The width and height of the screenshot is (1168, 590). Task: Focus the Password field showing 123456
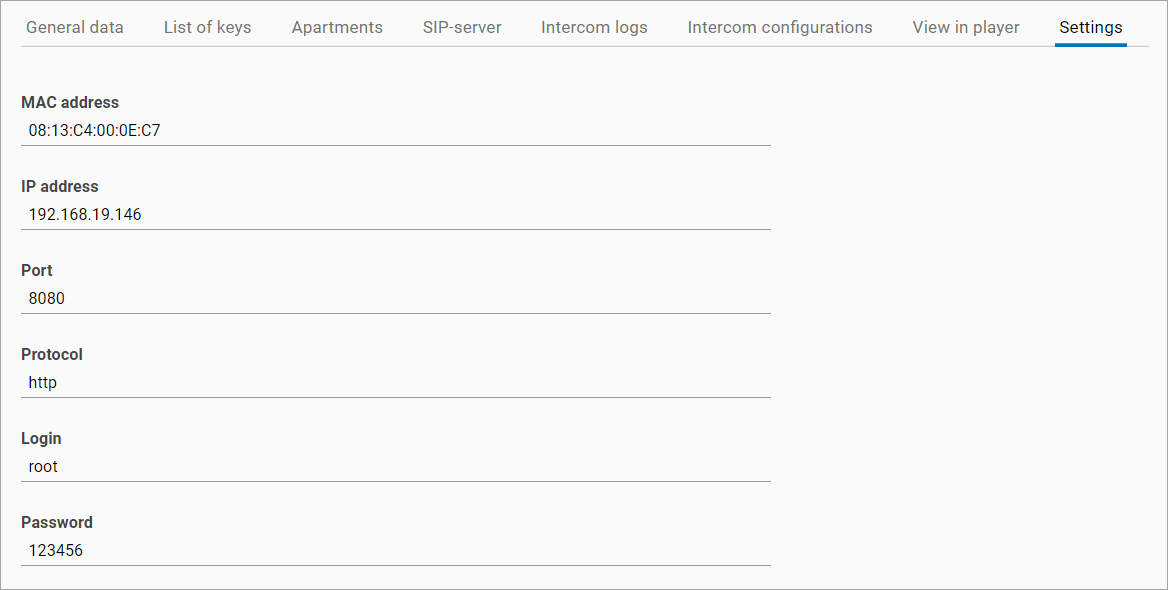(x=395, y=550)
